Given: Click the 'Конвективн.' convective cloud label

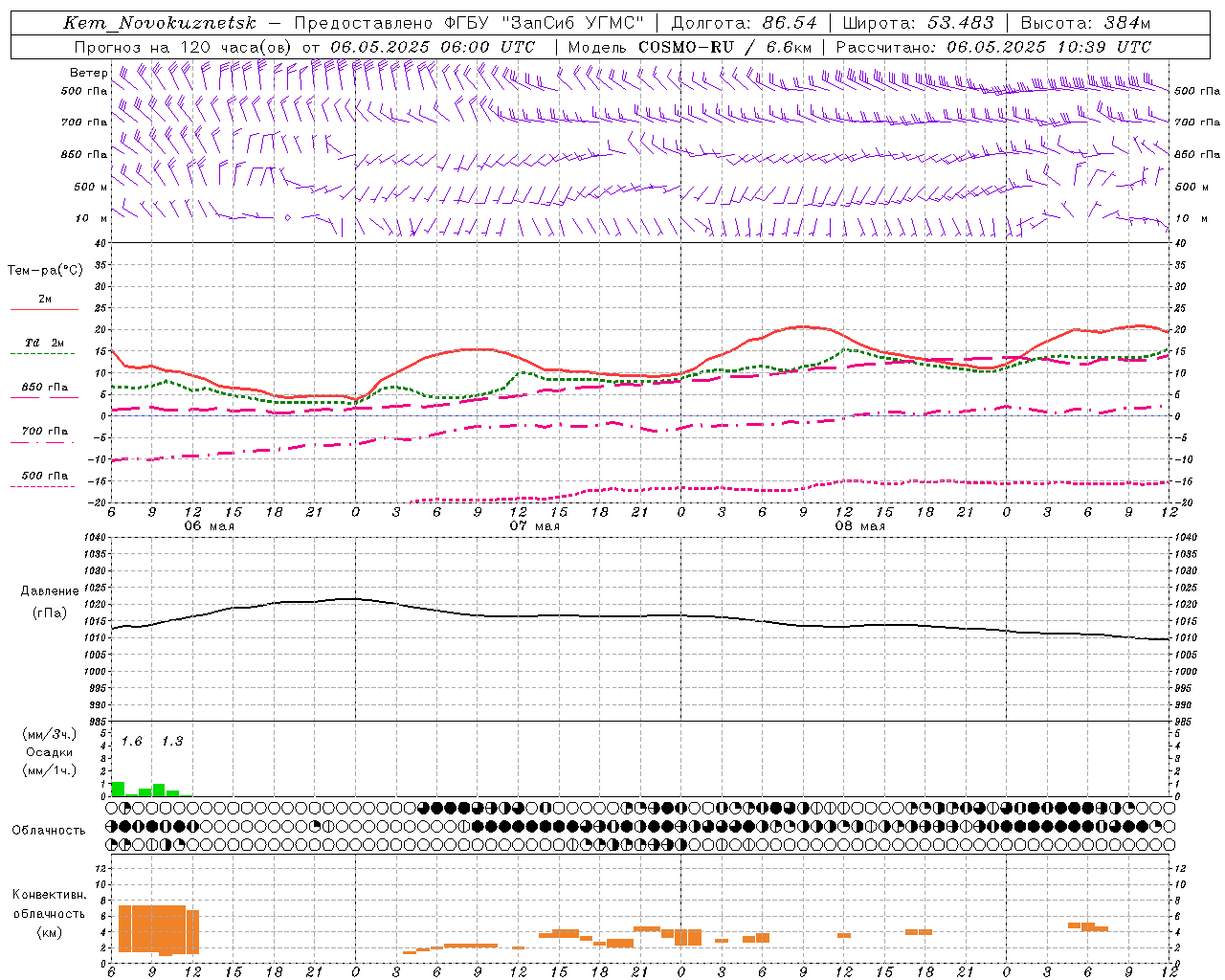Looking at the screenshot, I should click(49, 895).
